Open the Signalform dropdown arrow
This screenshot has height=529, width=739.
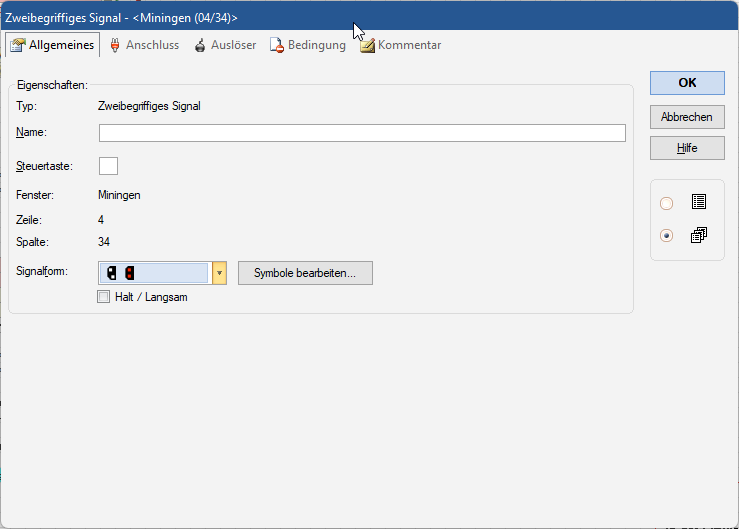tap(220, 273)
